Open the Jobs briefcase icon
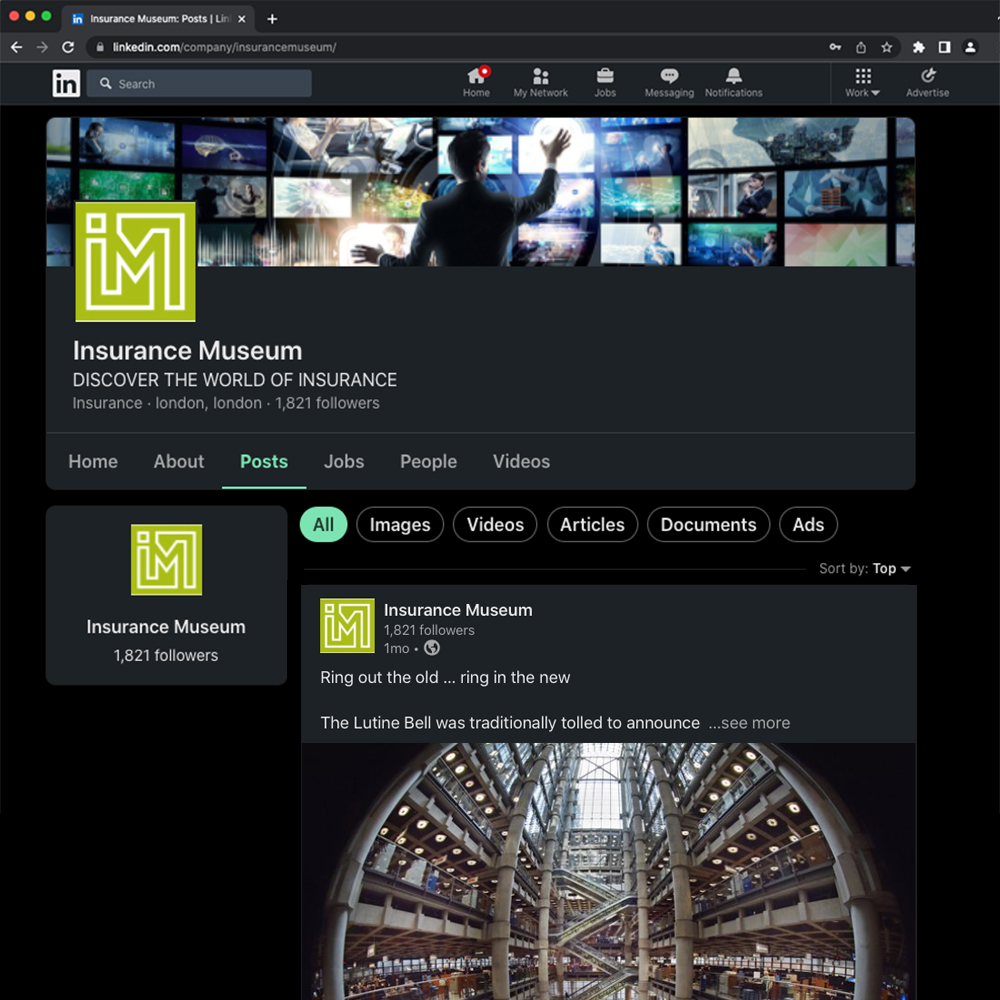 605,77
